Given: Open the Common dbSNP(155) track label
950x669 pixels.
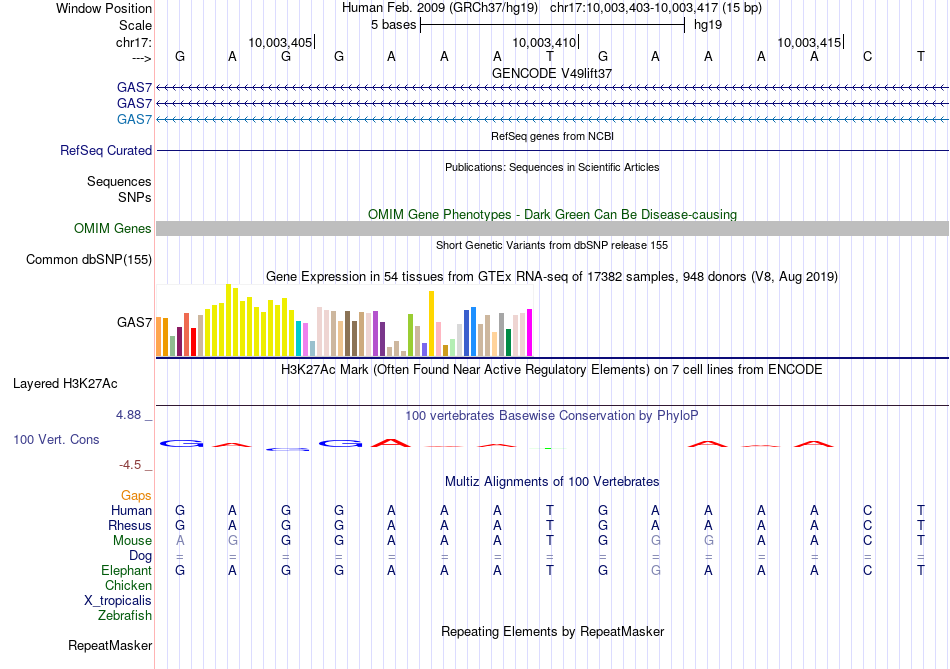Looking at the screenshot, I should click(x=89, y=259).
